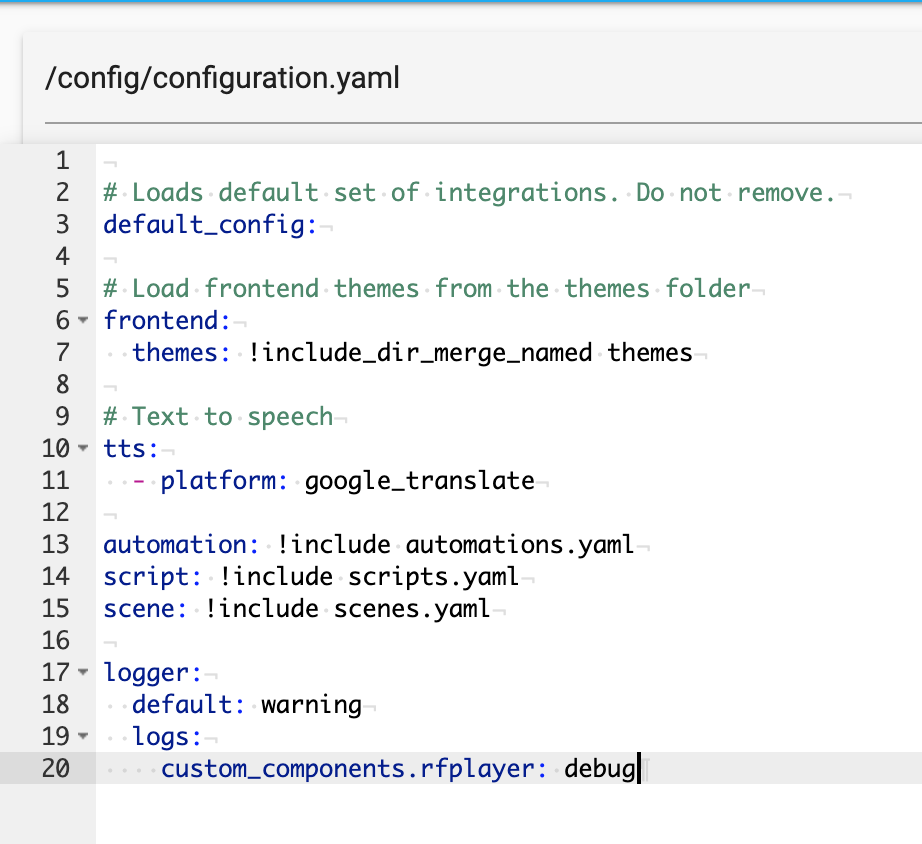Place cursor after default_config: key
This screenshot has width=922, height=844.
pyautogui.click(x=318, y=225)
